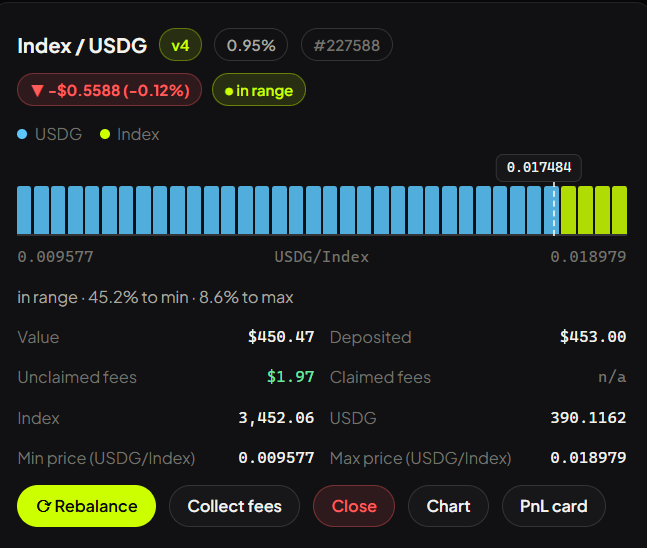
Task: Click the 0.009577 chart minimum label
Action: pos(55,257)
